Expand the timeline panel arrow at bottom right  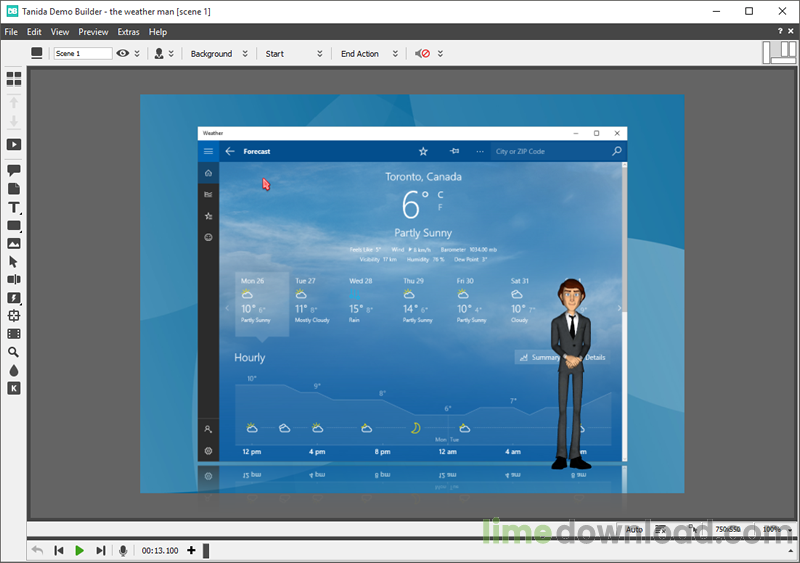point(791,551)
